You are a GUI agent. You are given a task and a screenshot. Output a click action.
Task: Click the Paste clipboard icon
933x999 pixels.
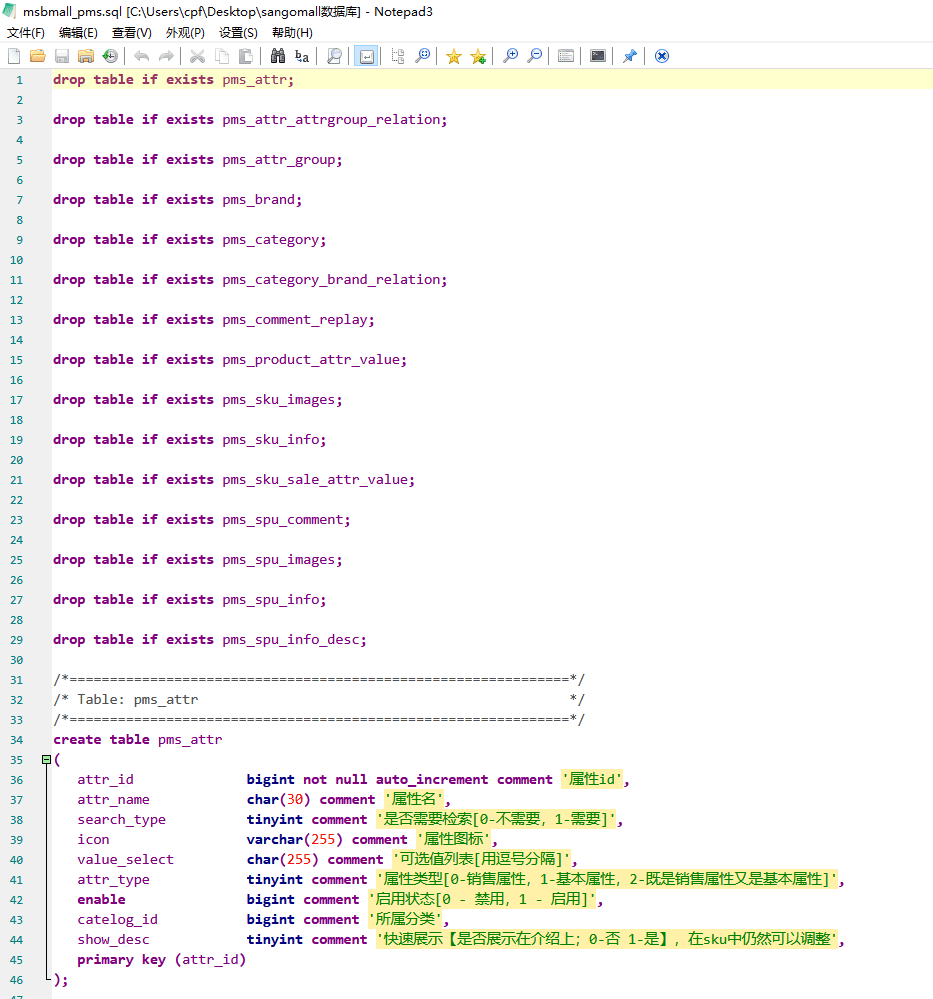[x=245, y=56]
